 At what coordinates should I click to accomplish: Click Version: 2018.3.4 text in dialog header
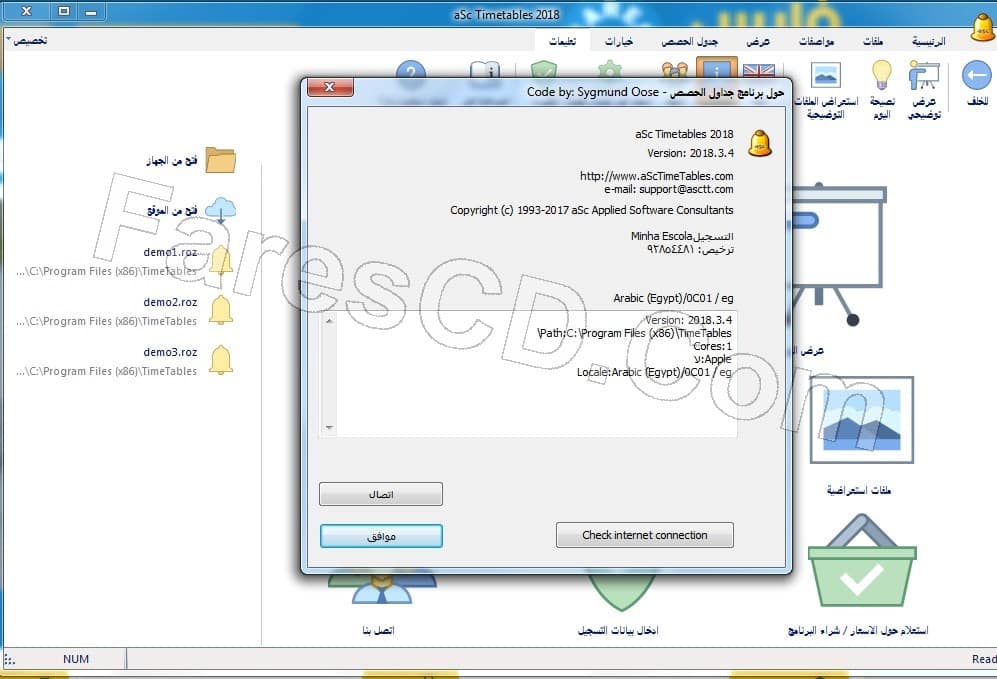pos(691,153)
